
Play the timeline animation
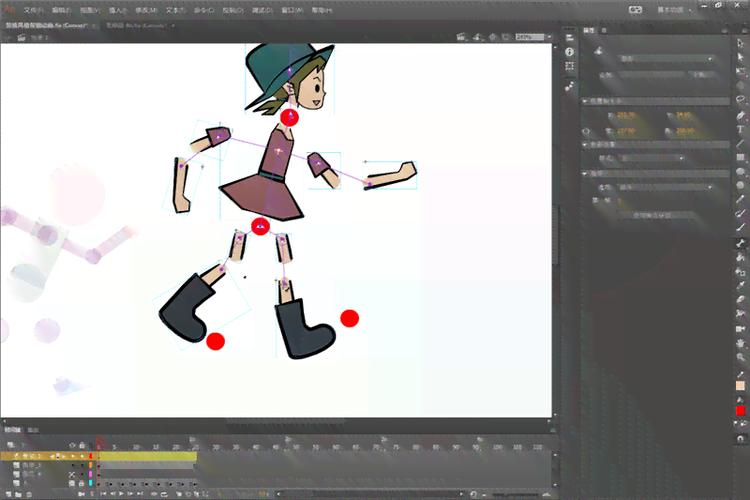(121, 494)
